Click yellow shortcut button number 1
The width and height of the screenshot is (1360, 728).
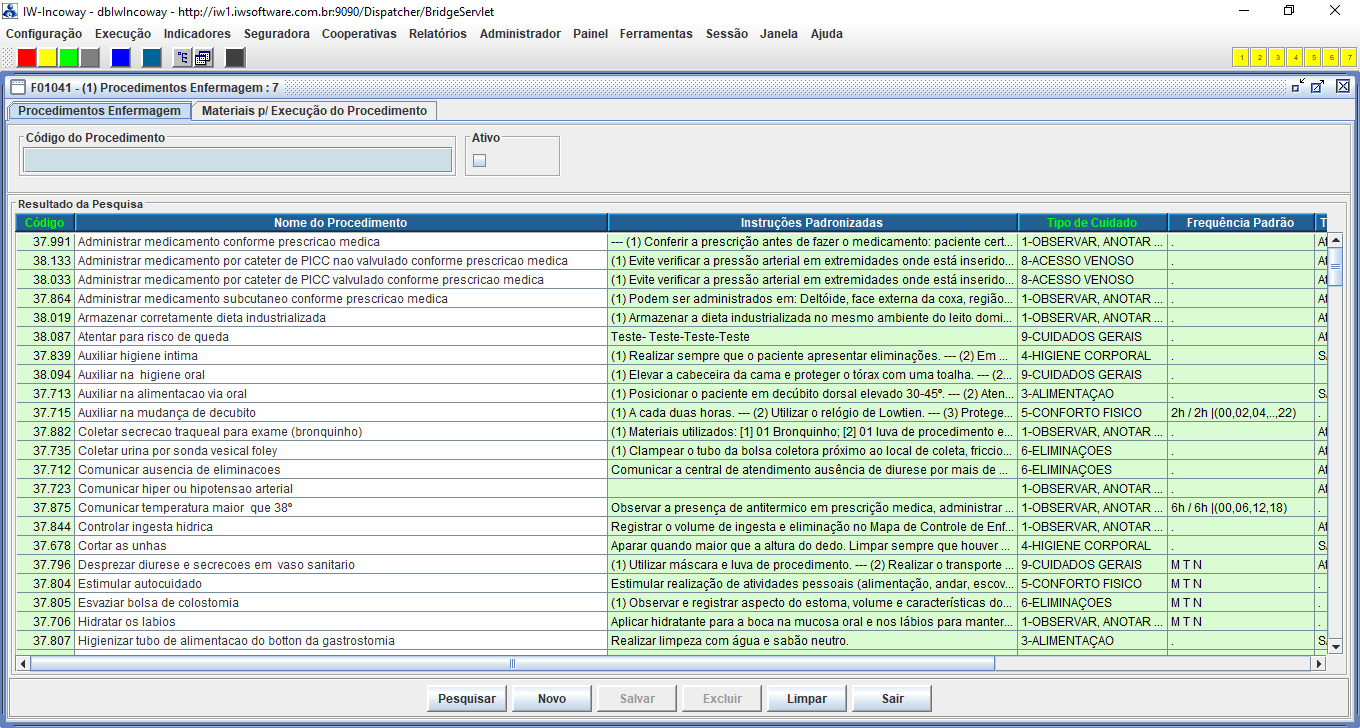(1241, 57)
